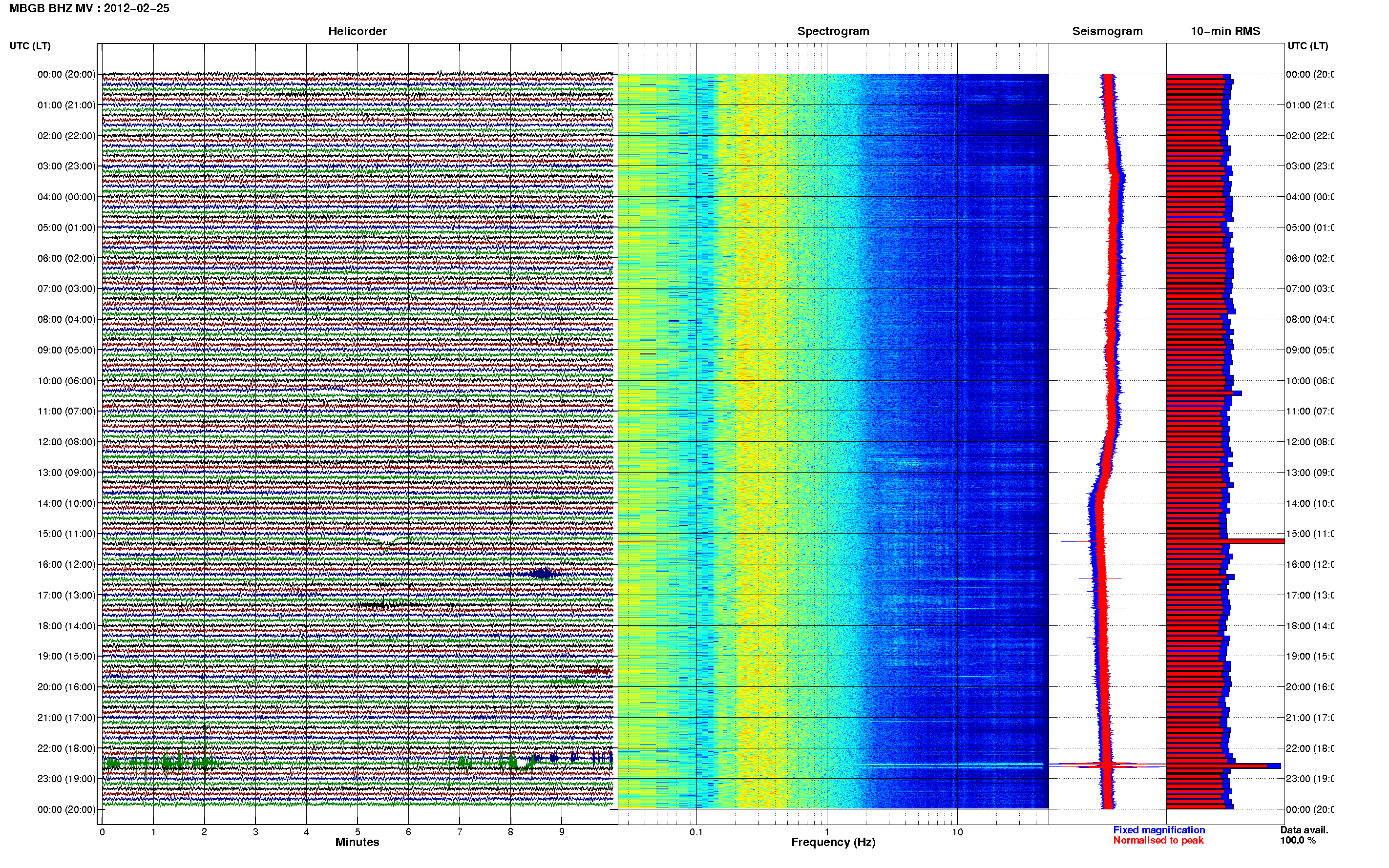Click the 'MBGB BHZ MV : 2012-02-25' title
Image resolution: width=1389 pixels, height=868 pixels.
[89, 8]
